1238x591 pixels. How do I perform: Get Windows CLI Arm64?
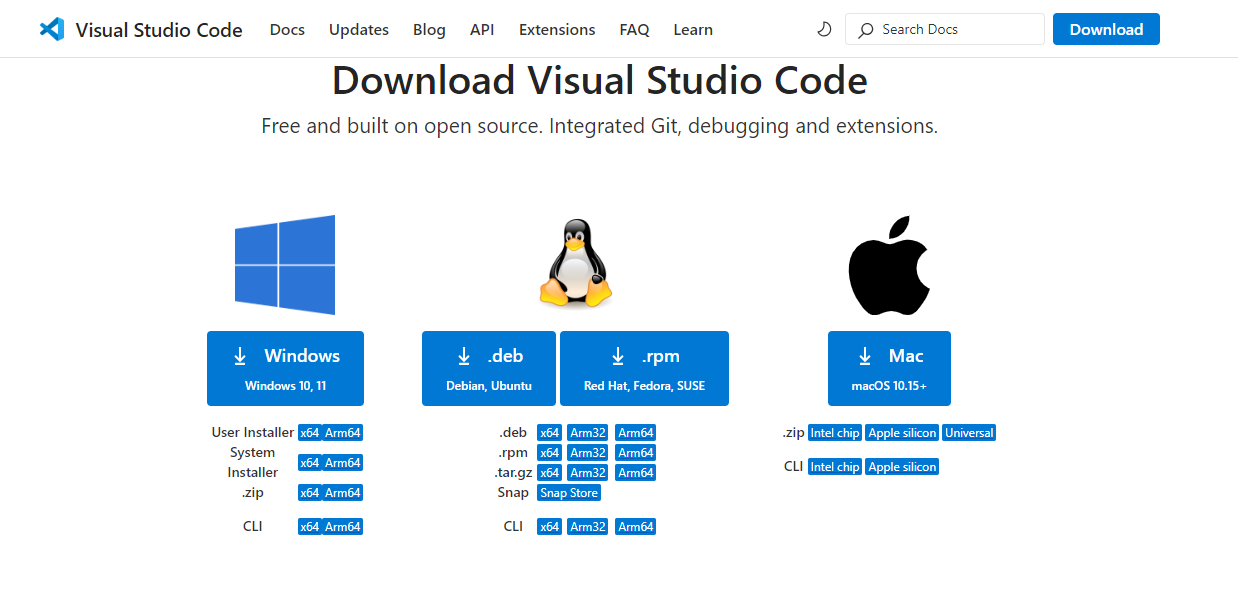click(x=343, y=527)
